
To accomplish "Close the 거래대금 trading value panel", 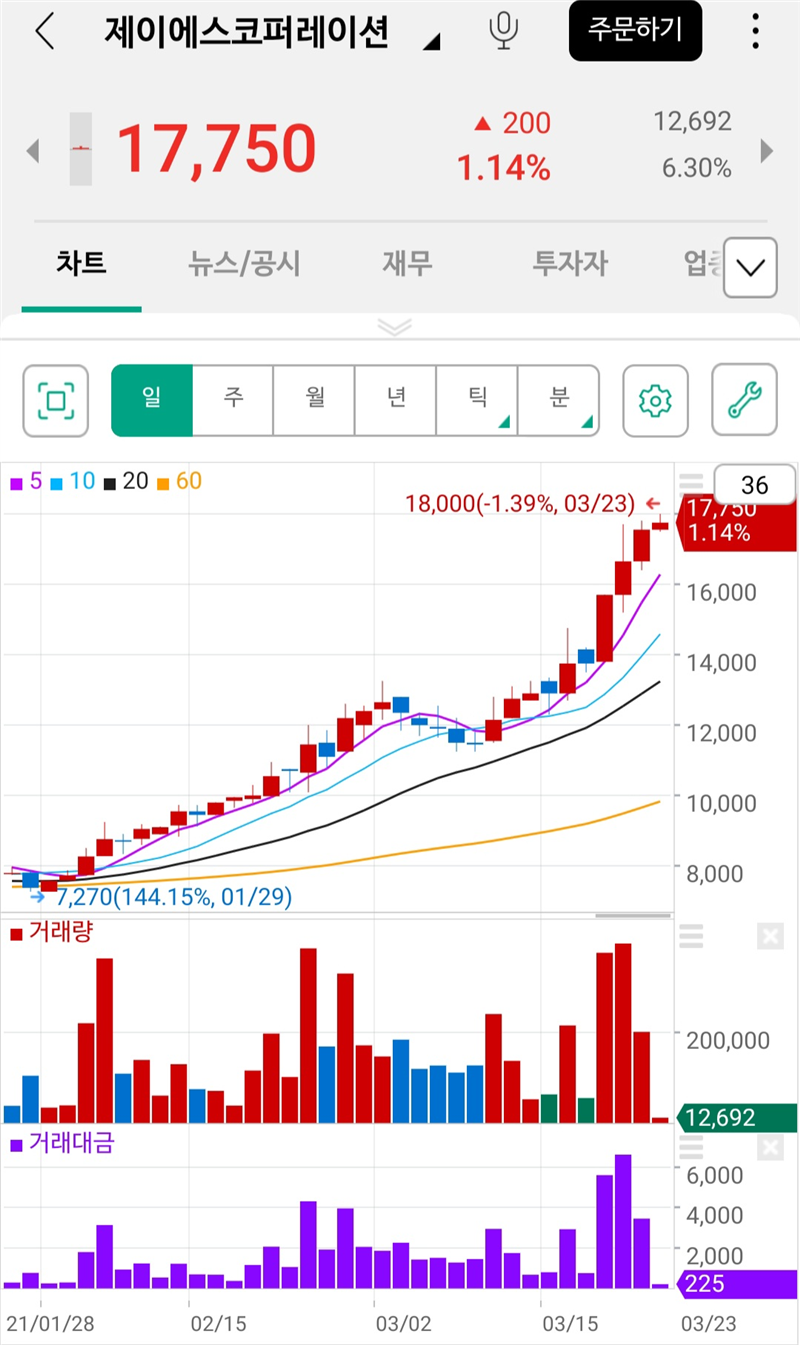I will click(x=770, y=1149).
